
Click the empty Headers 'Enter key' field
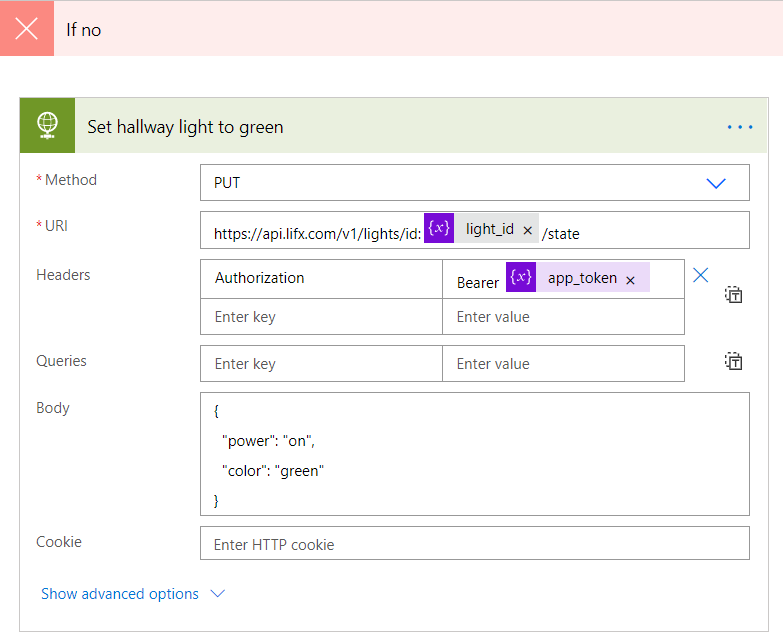320,317
